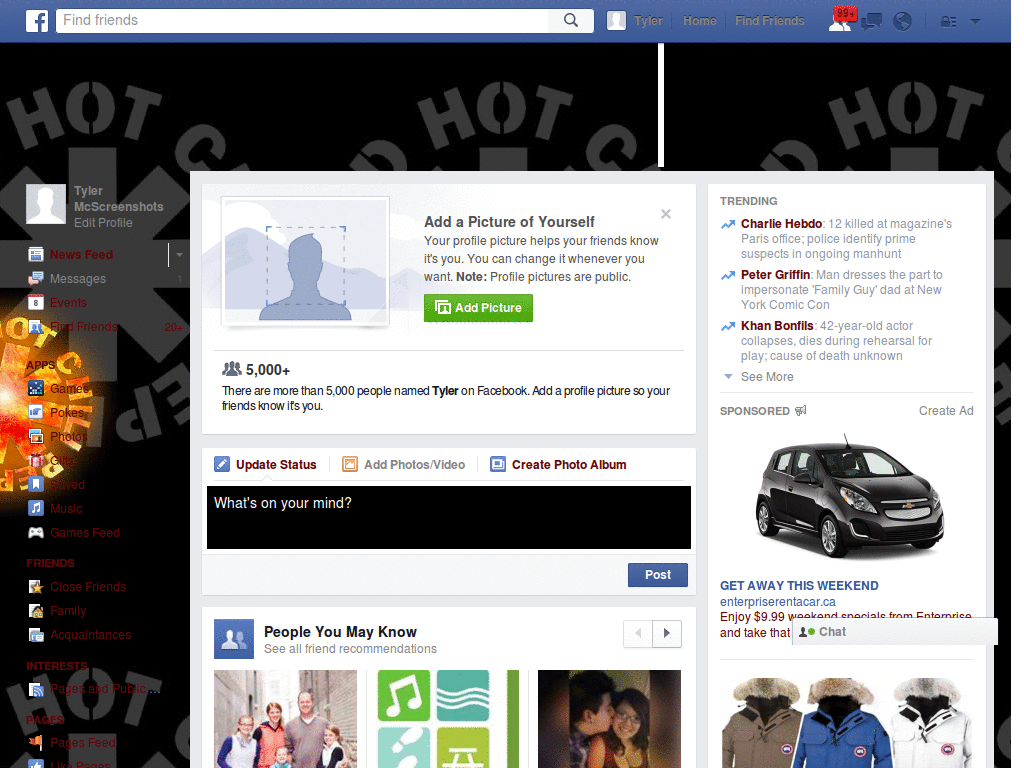Image resolution: width=1024 pixels, height=768 pixels.
Task: Open the Peter Griffin trending topic
Action: coord(775,275)
